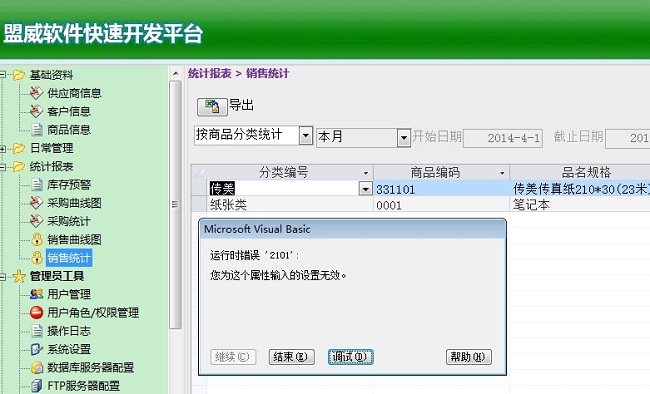
Task: Click the 操作日志 document icon
Action: click(x=36, y=331)
